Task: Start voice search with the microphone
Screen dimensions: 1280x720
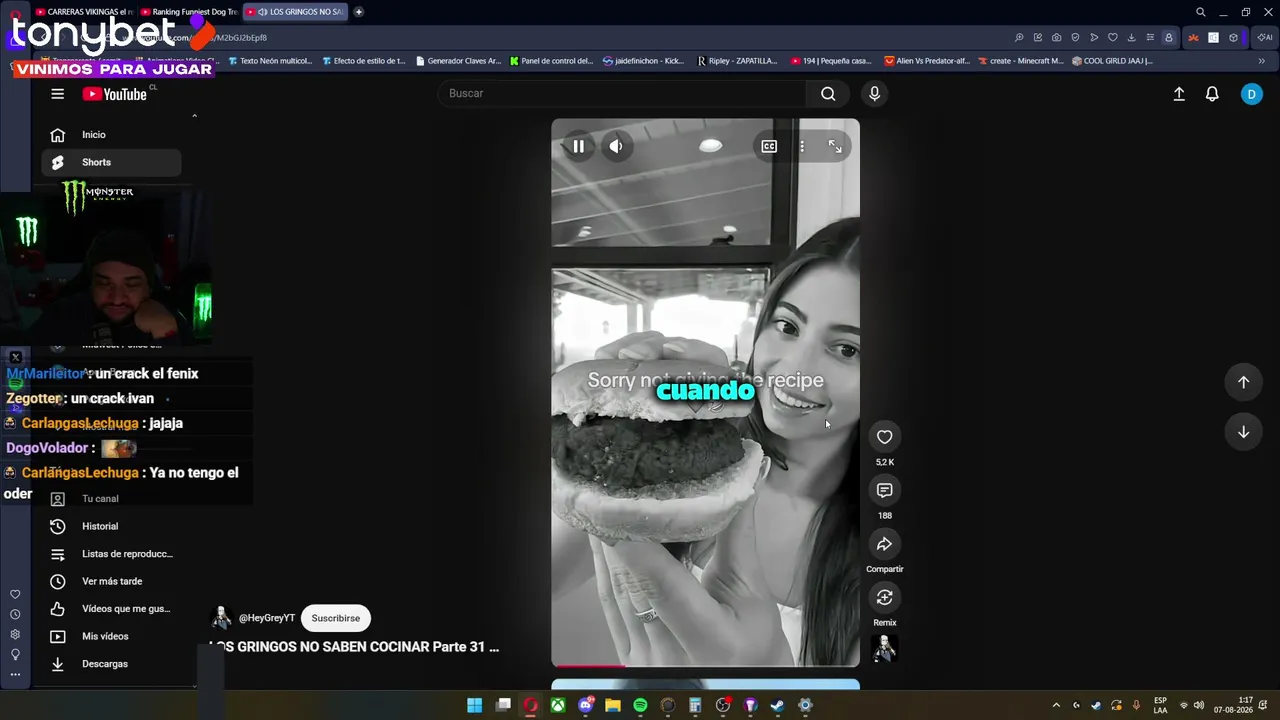Action: (x=874, y=94)
